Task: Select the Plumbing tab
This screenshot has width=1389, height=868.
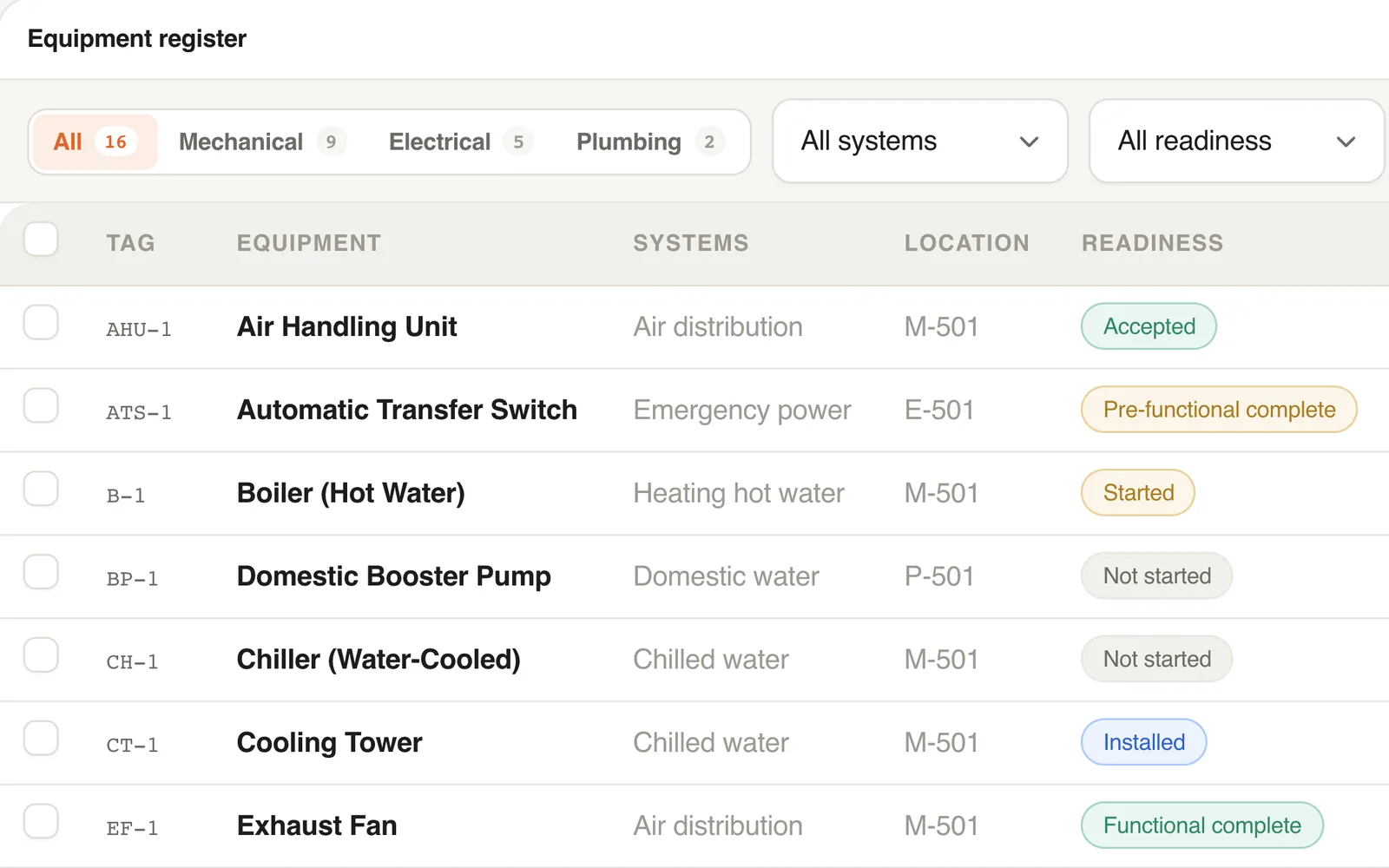Action: (x=650, y=141)
